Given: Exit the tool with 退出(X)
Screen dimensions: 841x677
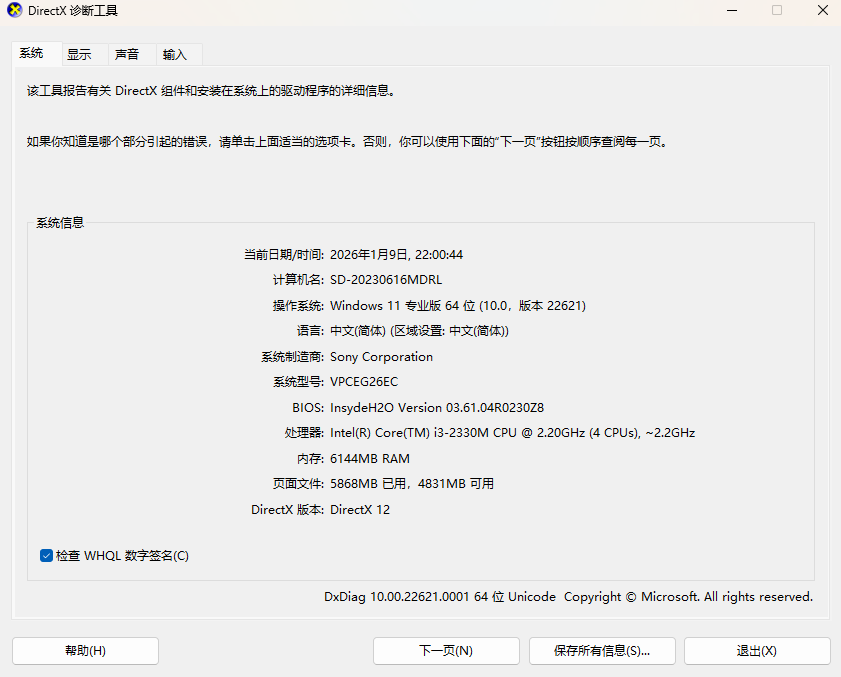Looking at the screenshot, I should point(757,651).
